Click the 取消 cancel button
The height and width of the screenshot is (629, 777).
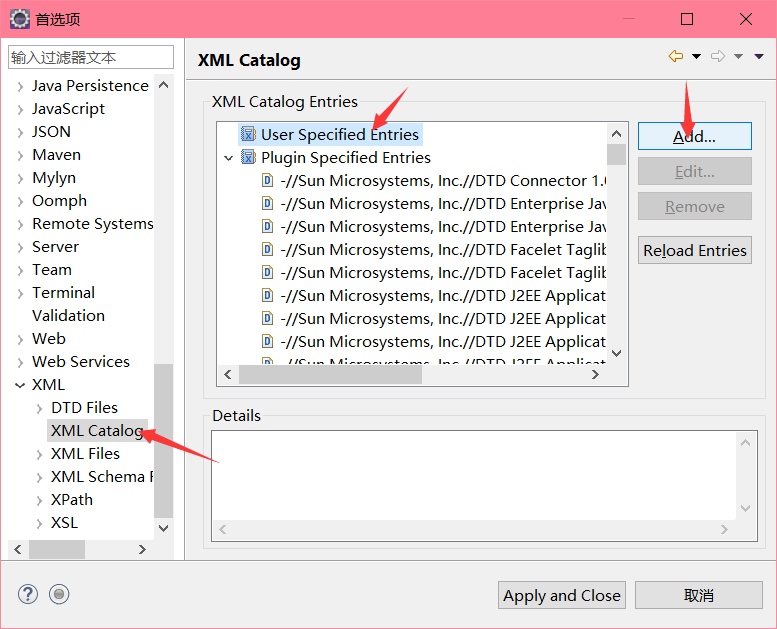pos(699,595)
